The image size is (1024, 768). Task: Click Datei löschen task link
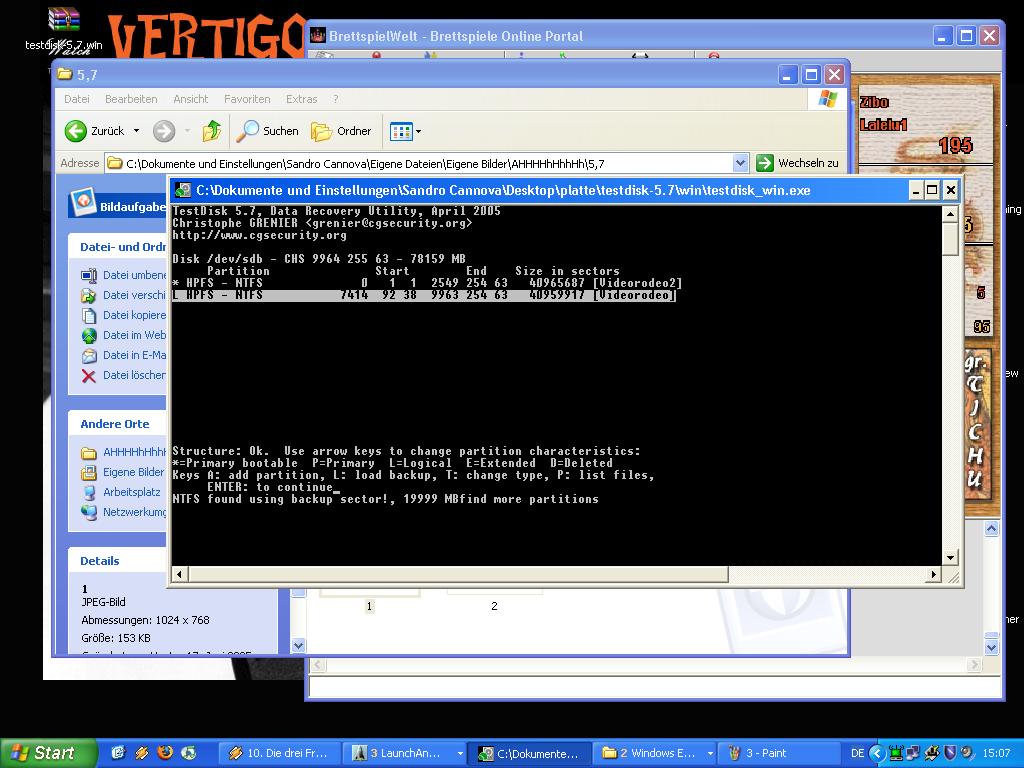134,375
